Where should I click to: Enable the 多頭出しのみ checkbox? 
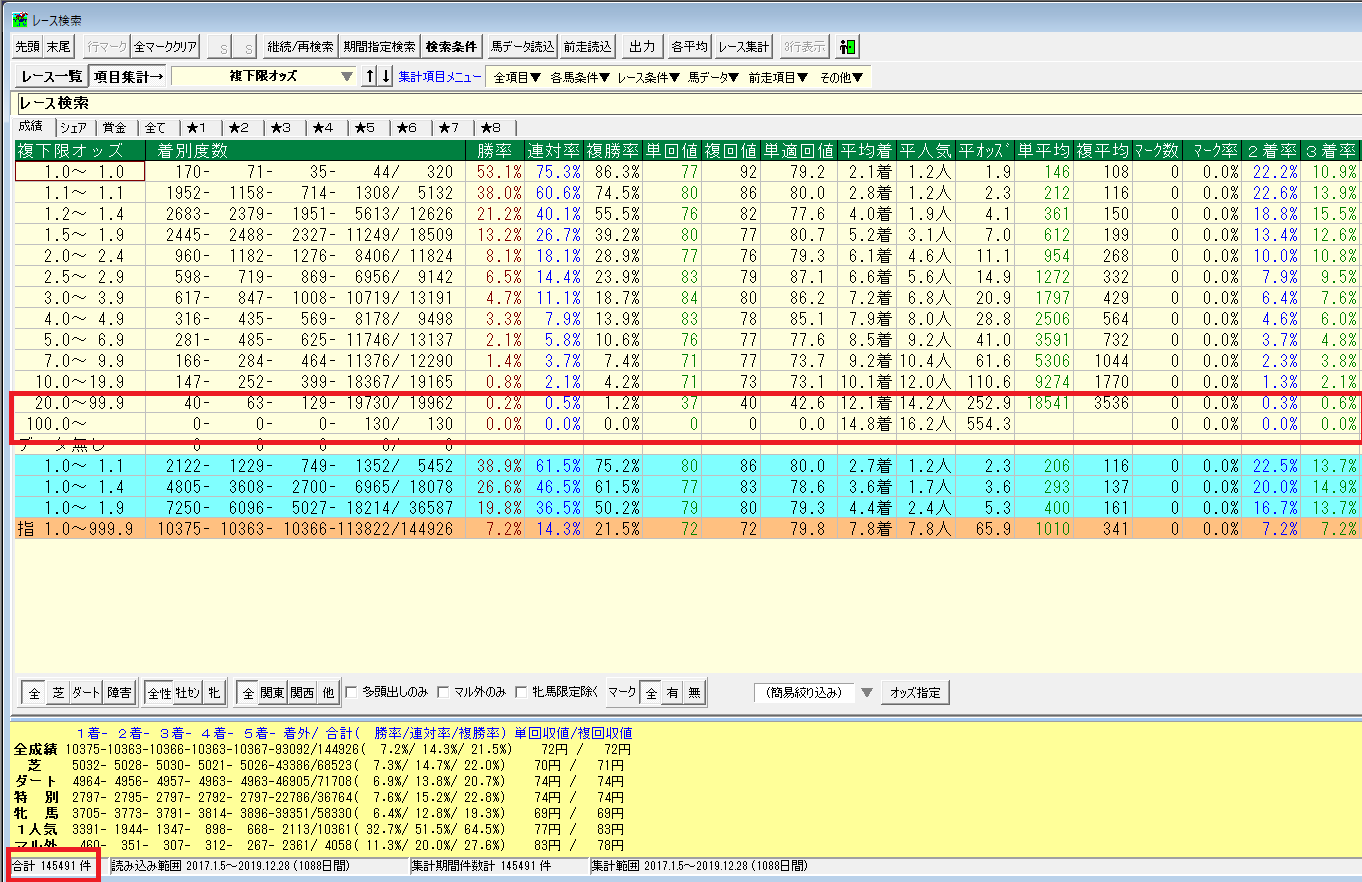[351, 692]
